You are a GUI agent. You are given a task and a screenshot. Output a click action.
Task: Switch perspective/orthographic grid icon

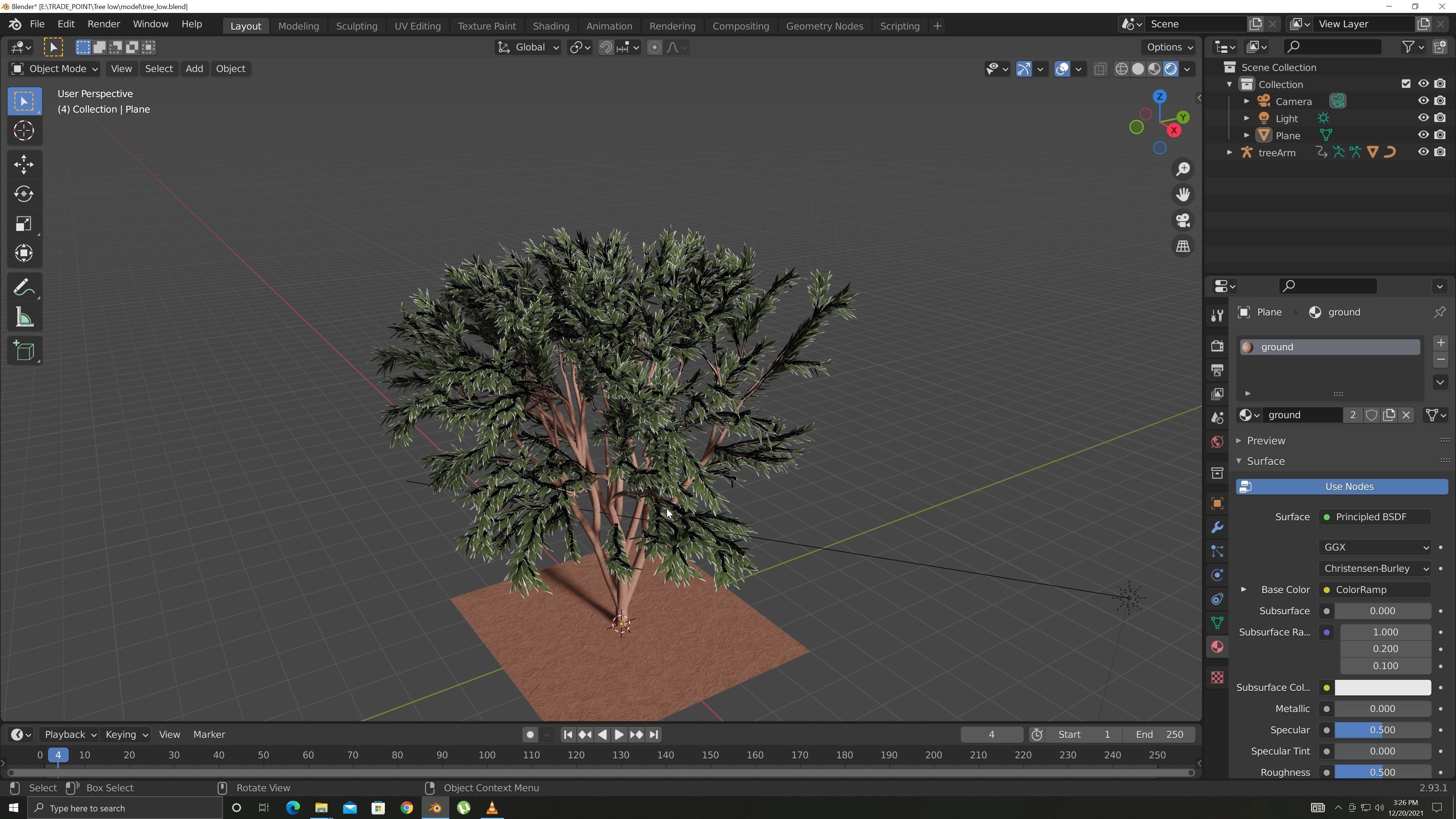point(1183,246)
